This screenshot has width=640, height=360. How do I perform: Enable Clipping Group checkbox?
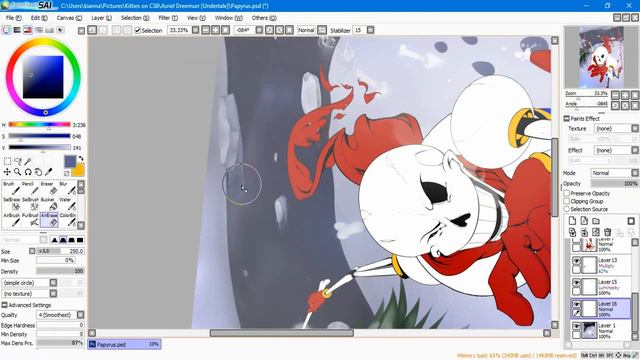tap(567, 201)
